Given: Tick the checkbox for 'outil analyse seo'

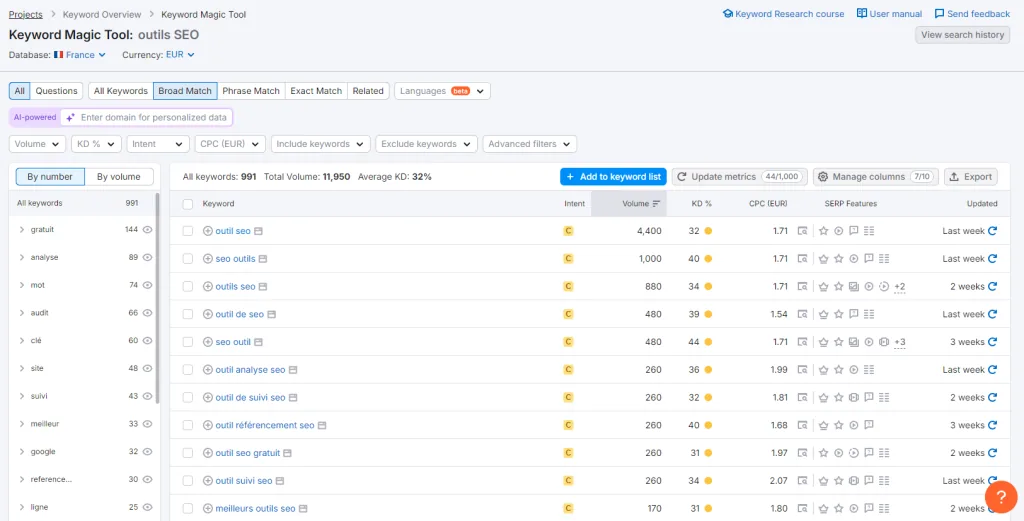Looking at the screenshot, I should click(188, 370).
